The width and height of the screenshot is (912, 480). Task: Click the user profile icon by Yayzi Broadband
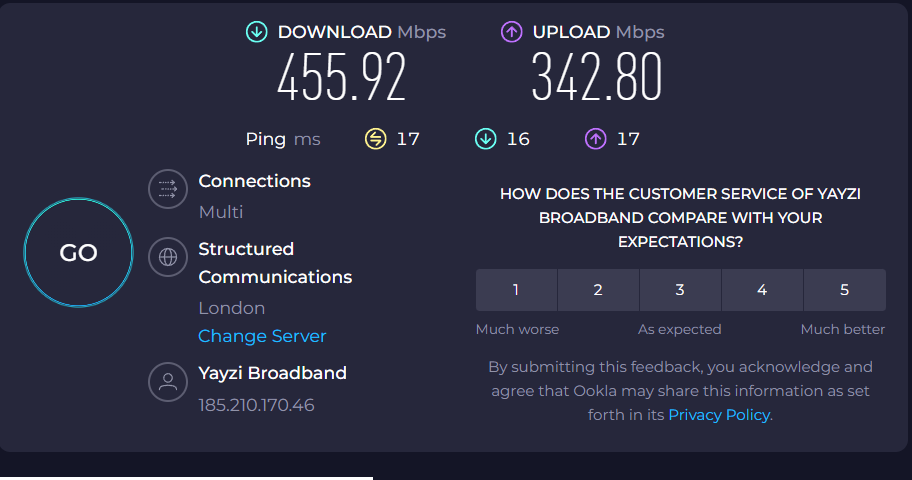[168, 382]
